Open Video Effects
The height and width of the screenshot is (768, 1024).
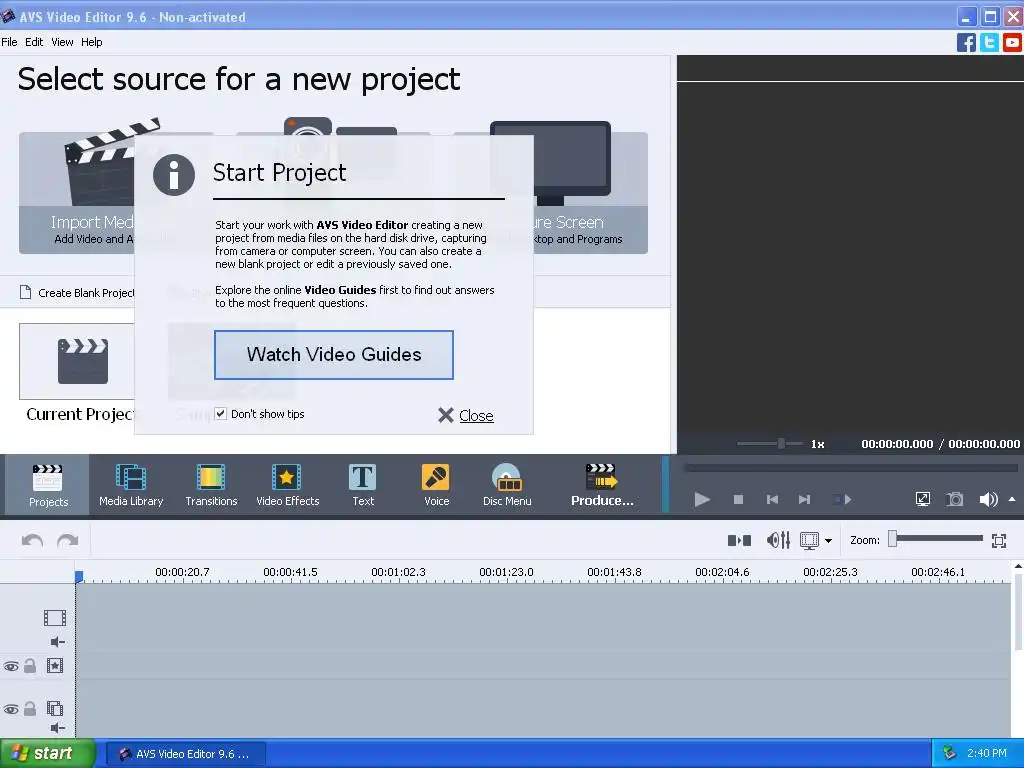click(287, 485)
